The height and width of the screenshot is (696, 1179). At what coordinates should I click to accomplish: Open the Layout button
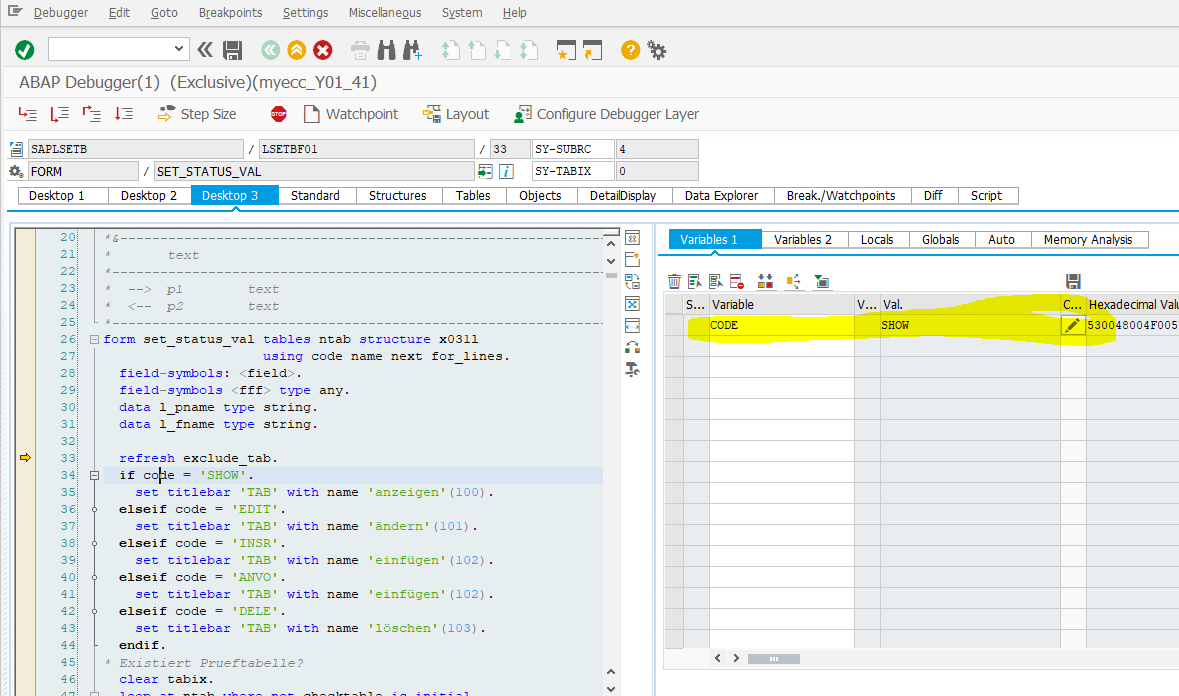[x=456, y=113]
